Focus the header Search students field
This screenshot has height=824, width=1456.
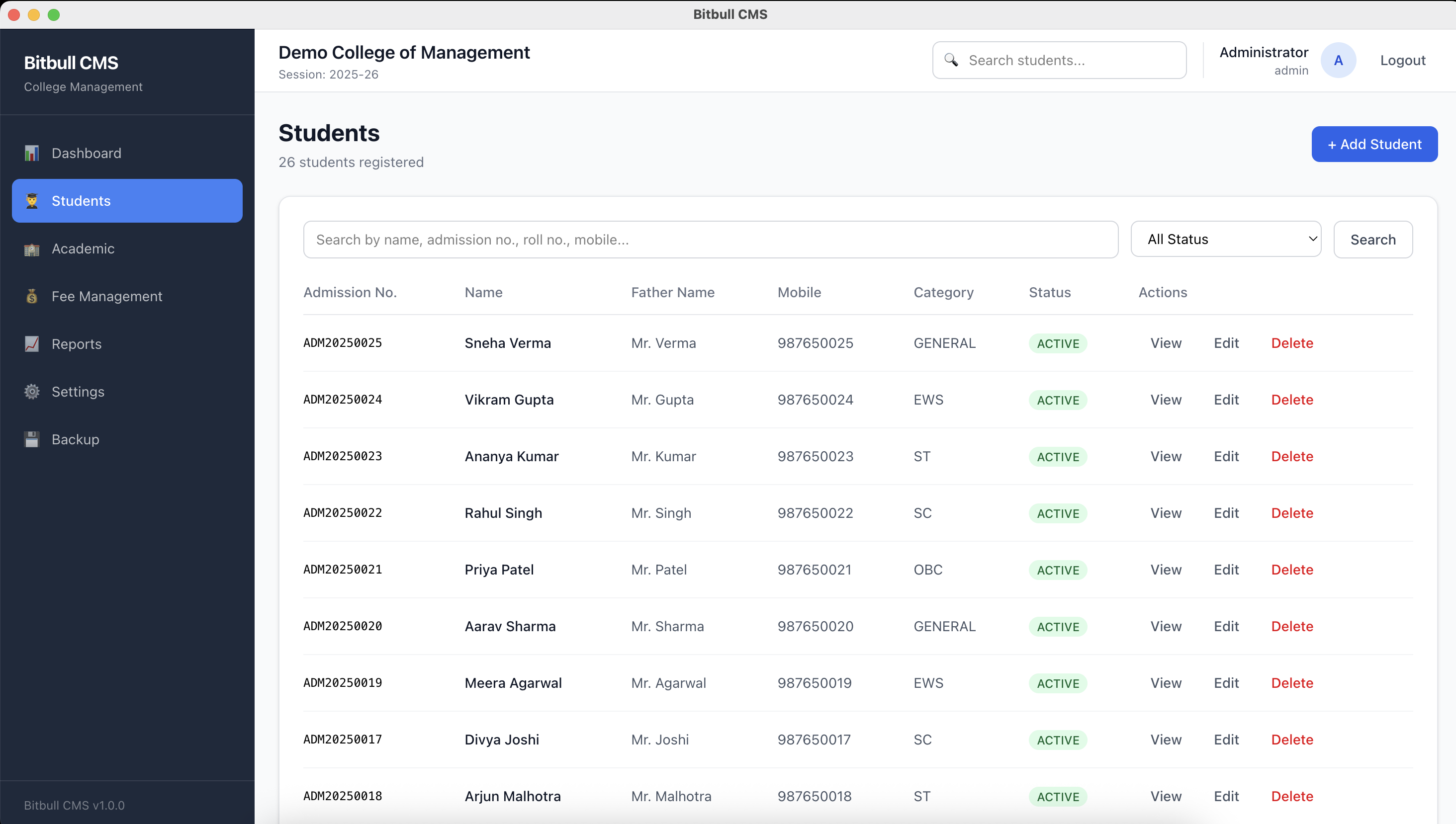1059,60
